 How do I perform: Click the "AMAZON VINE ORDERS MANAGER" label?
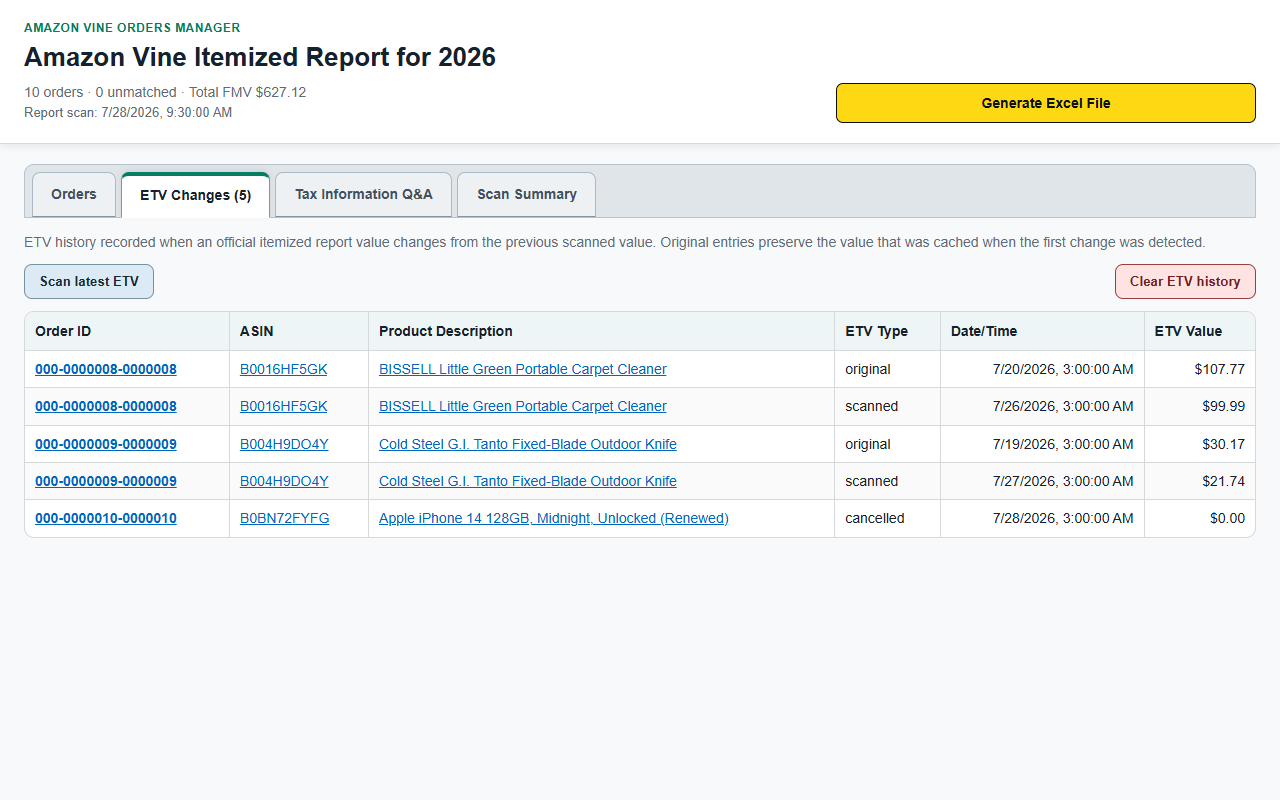[x=132, y=28]
